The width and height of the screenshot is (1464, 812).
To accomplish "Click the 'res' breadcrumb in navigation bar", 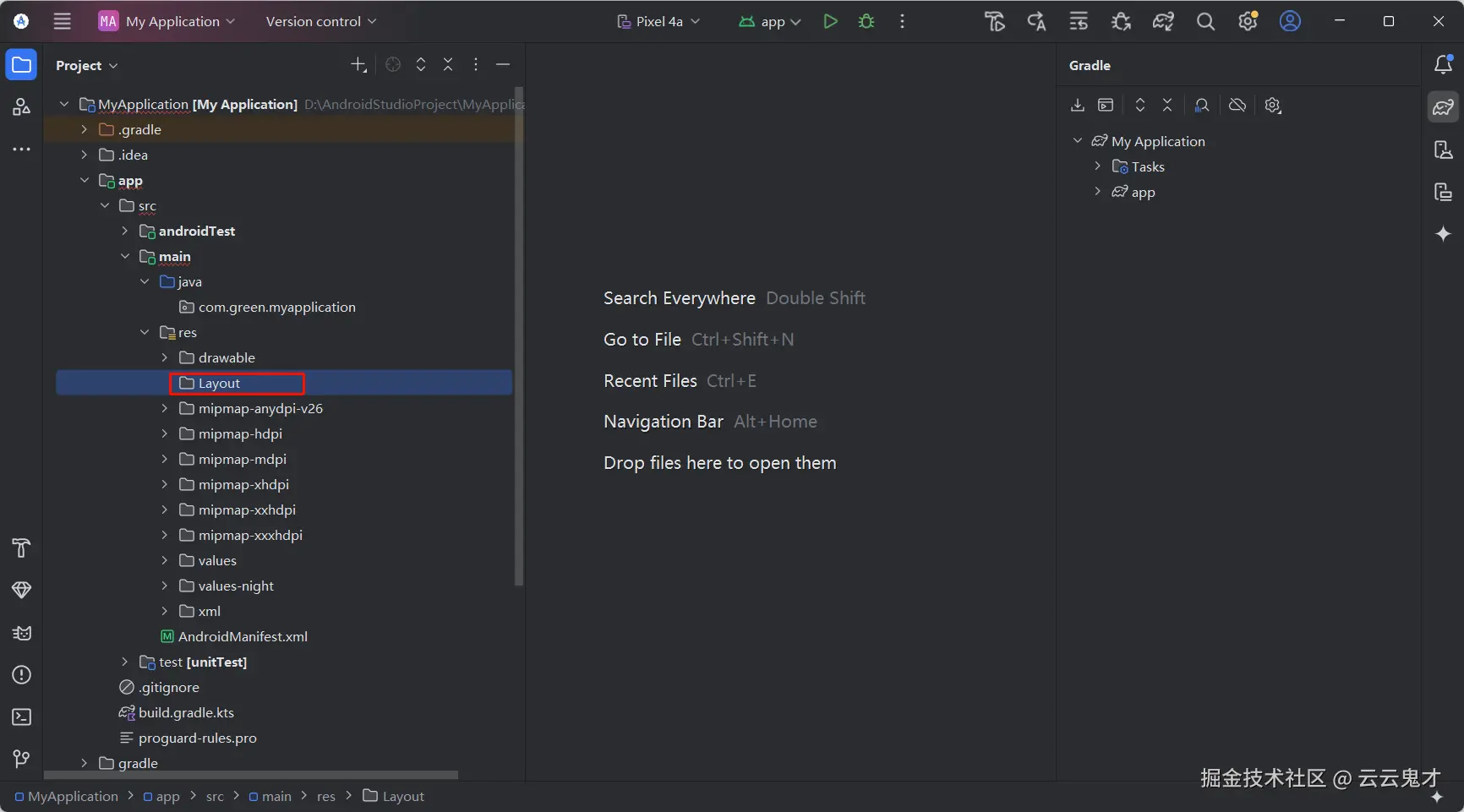I will pyautogui.click(x=326, y=796).
